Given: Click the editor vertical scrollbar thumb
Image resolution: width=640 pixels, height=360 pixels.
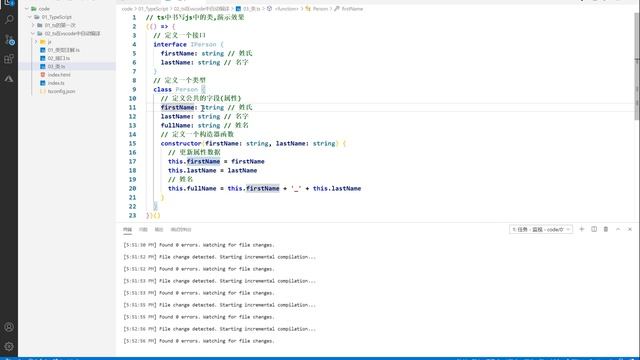Looking at the screenshot, I should (637, 67).
